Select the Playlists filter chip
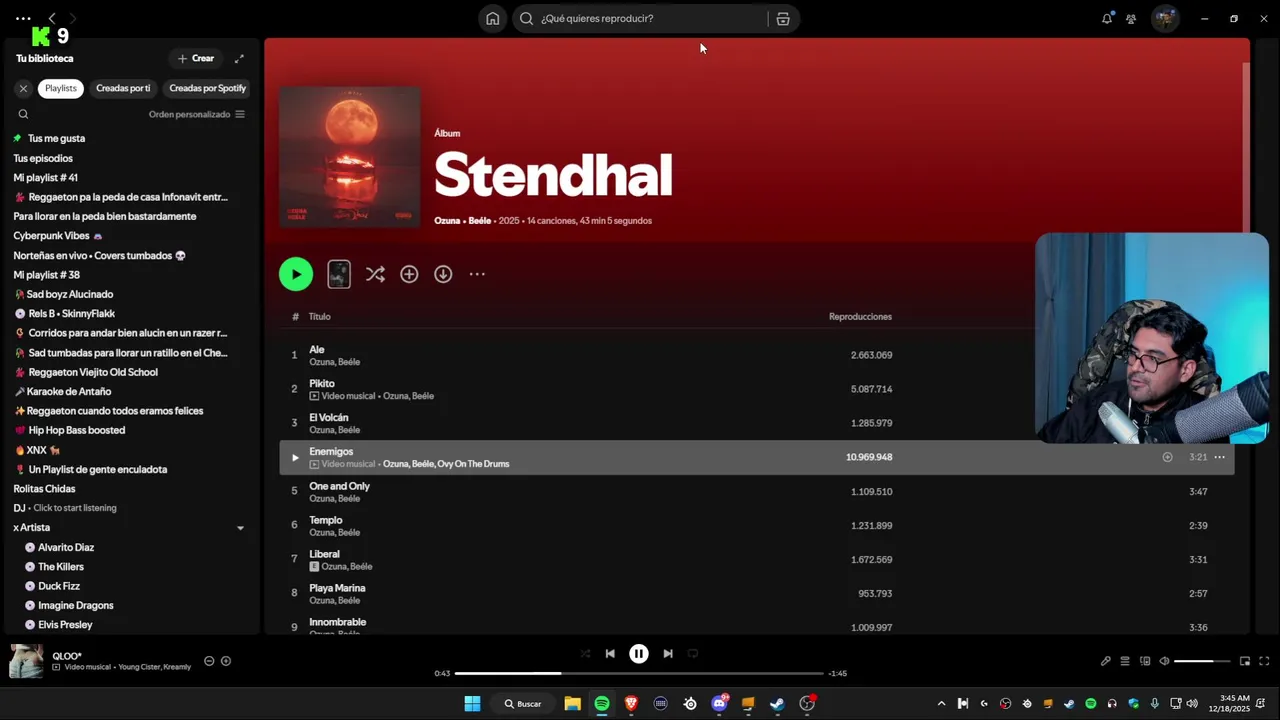 pos(60,88)
